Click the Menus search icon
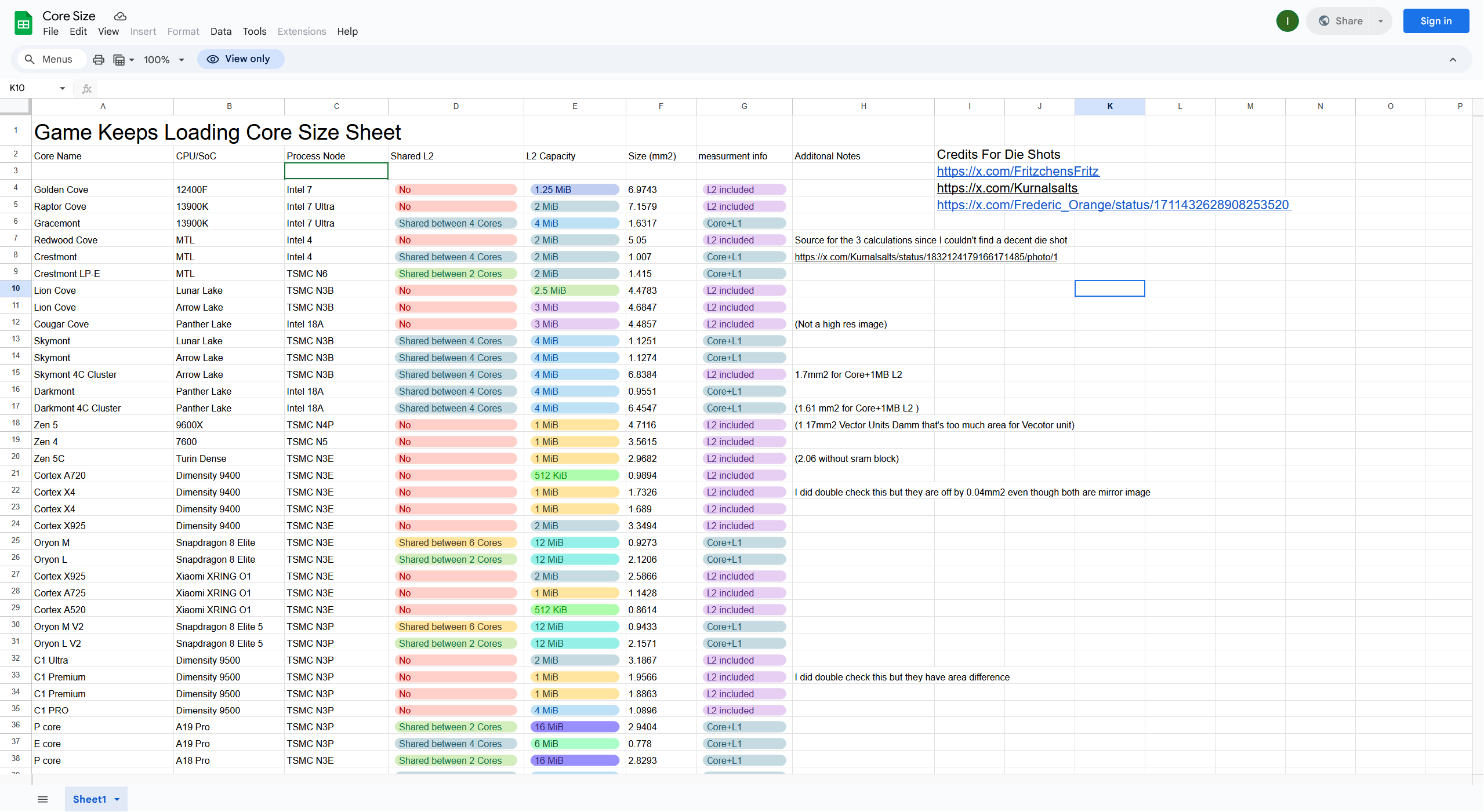 (x=30, y=59)
